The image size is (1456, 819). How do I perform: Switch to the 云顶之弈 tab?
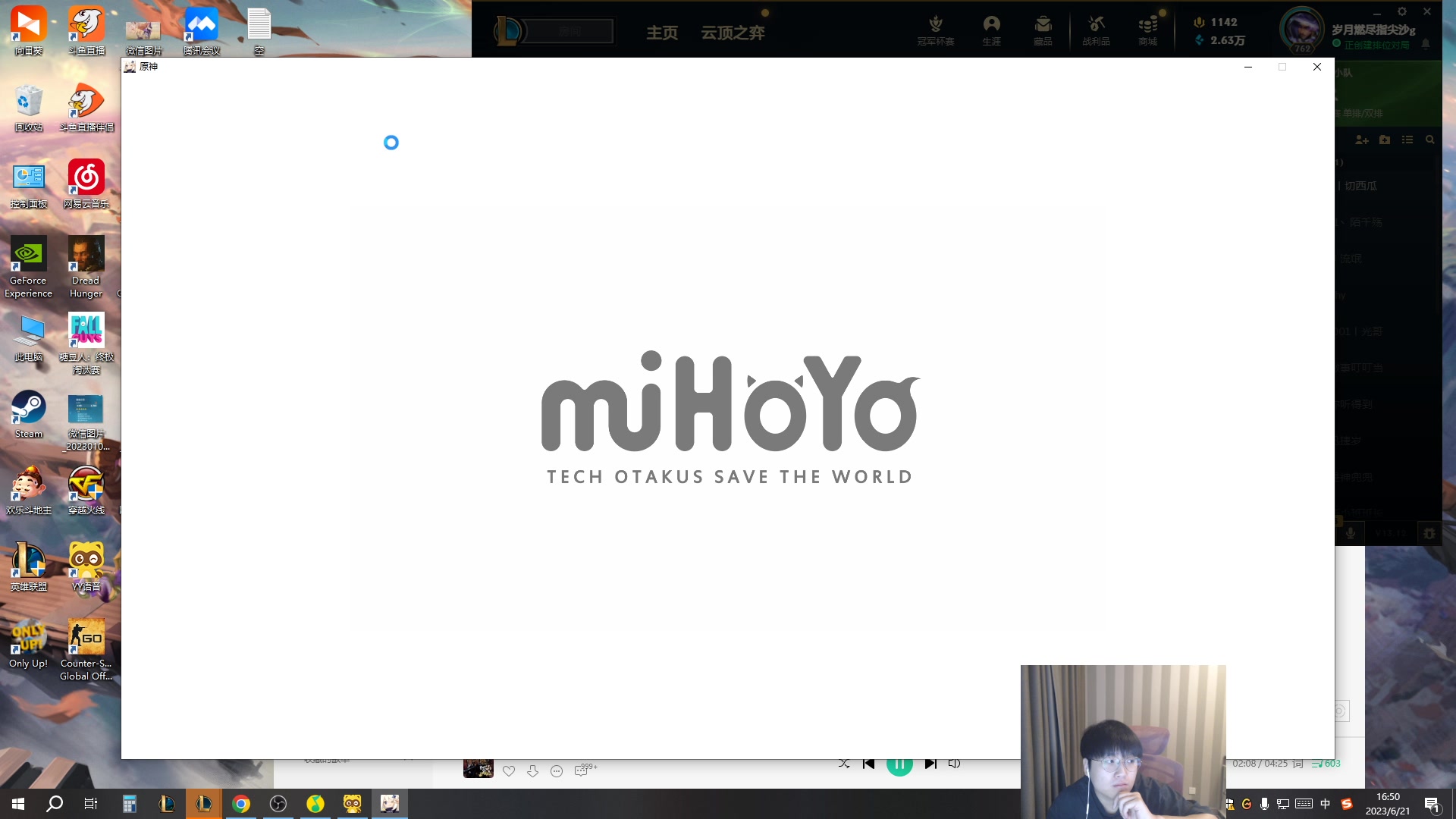(x=733, y=33)
